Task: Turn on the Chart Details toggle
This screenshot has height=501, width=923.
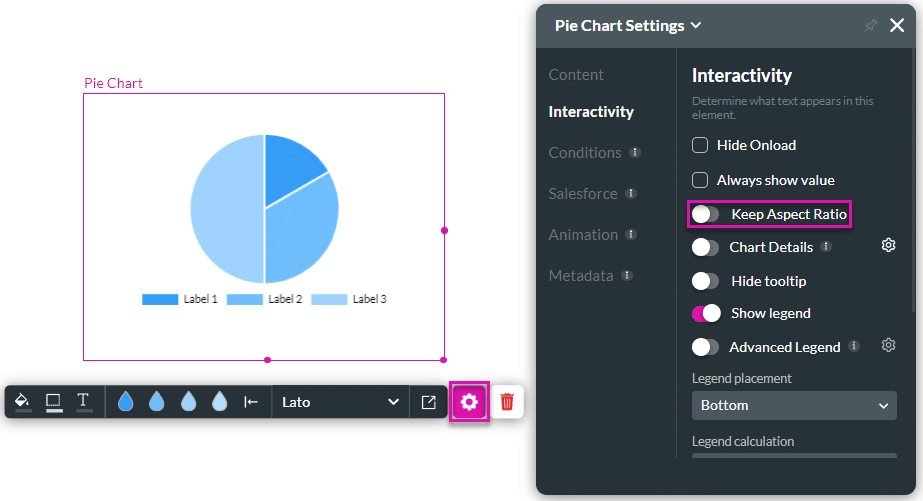Action: [706, 247]
